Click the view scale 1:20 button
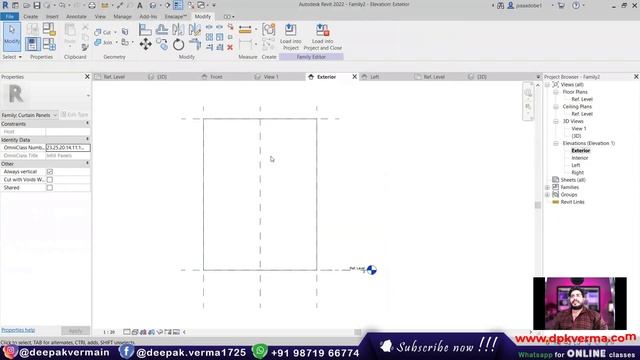 (109, 332)
